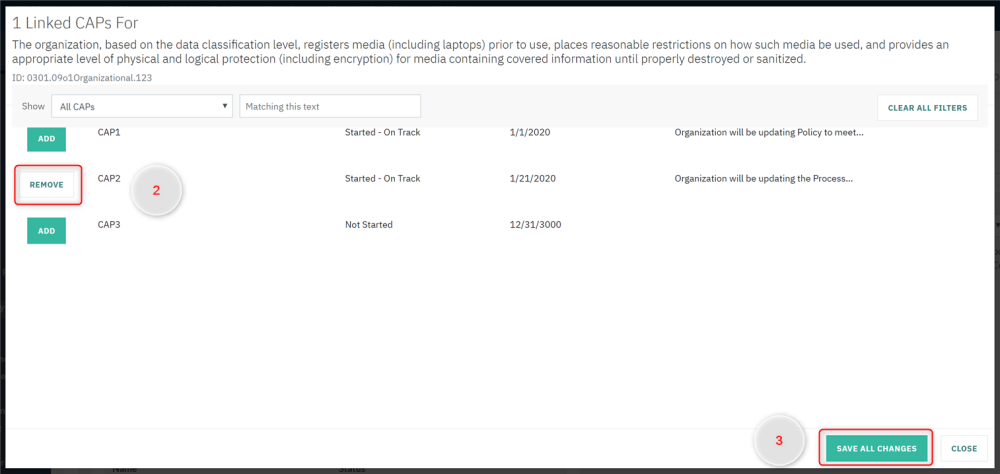The width and height of the screenshot is (1000, 474).
Task: Remove the linked CAP2
Action: (x=47, y=185)
